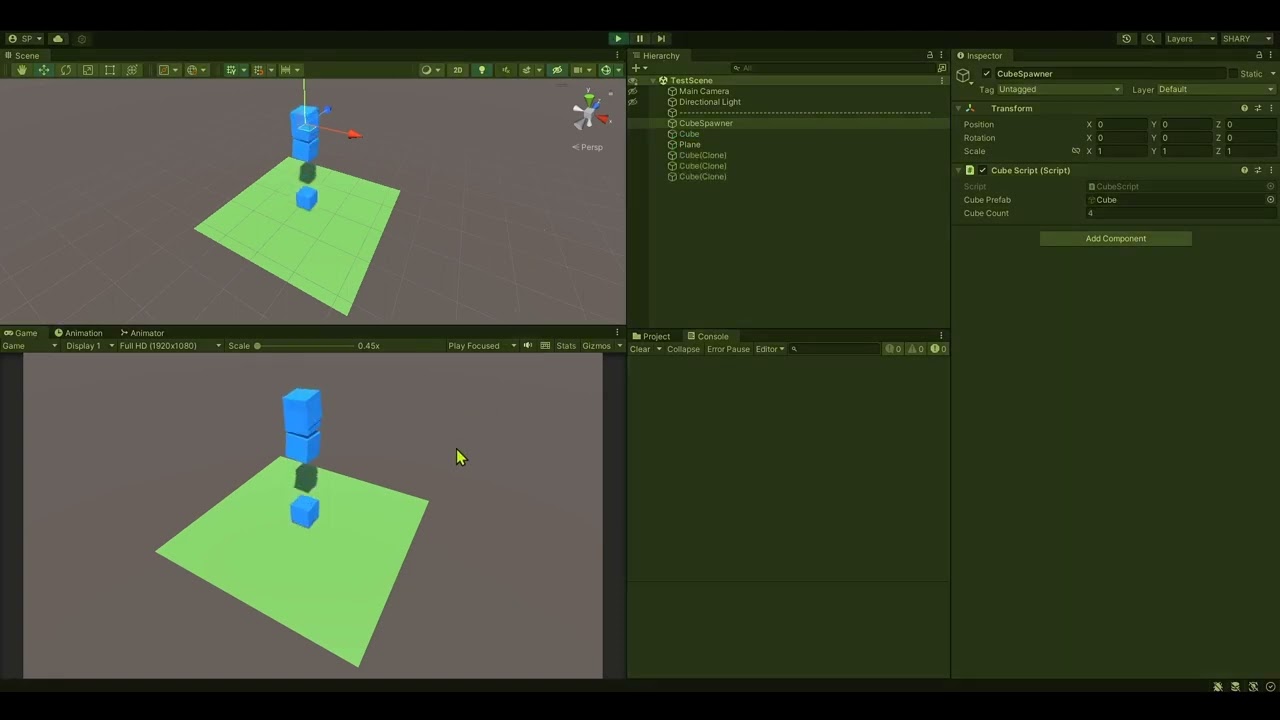Image resolution: width=1280 pixels, height=720 pixels.
Task: Select Main Camera in Hierarchy
Action: coord(704,91)
